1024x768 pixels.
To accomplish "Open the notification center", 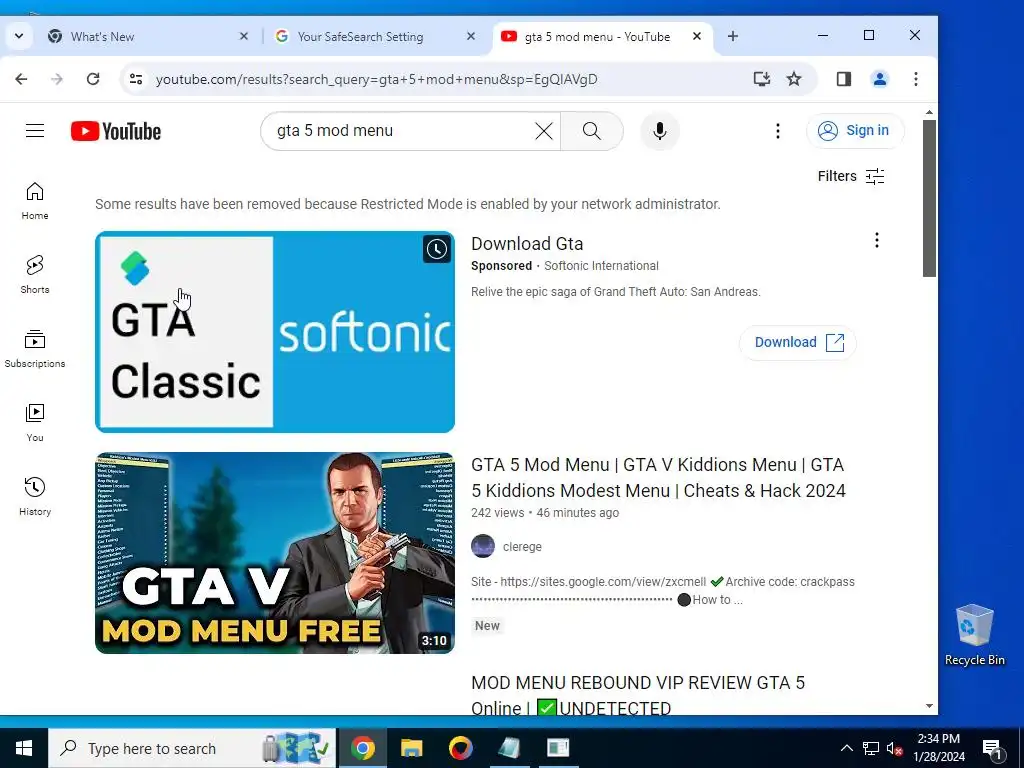I will pos(993,748).
